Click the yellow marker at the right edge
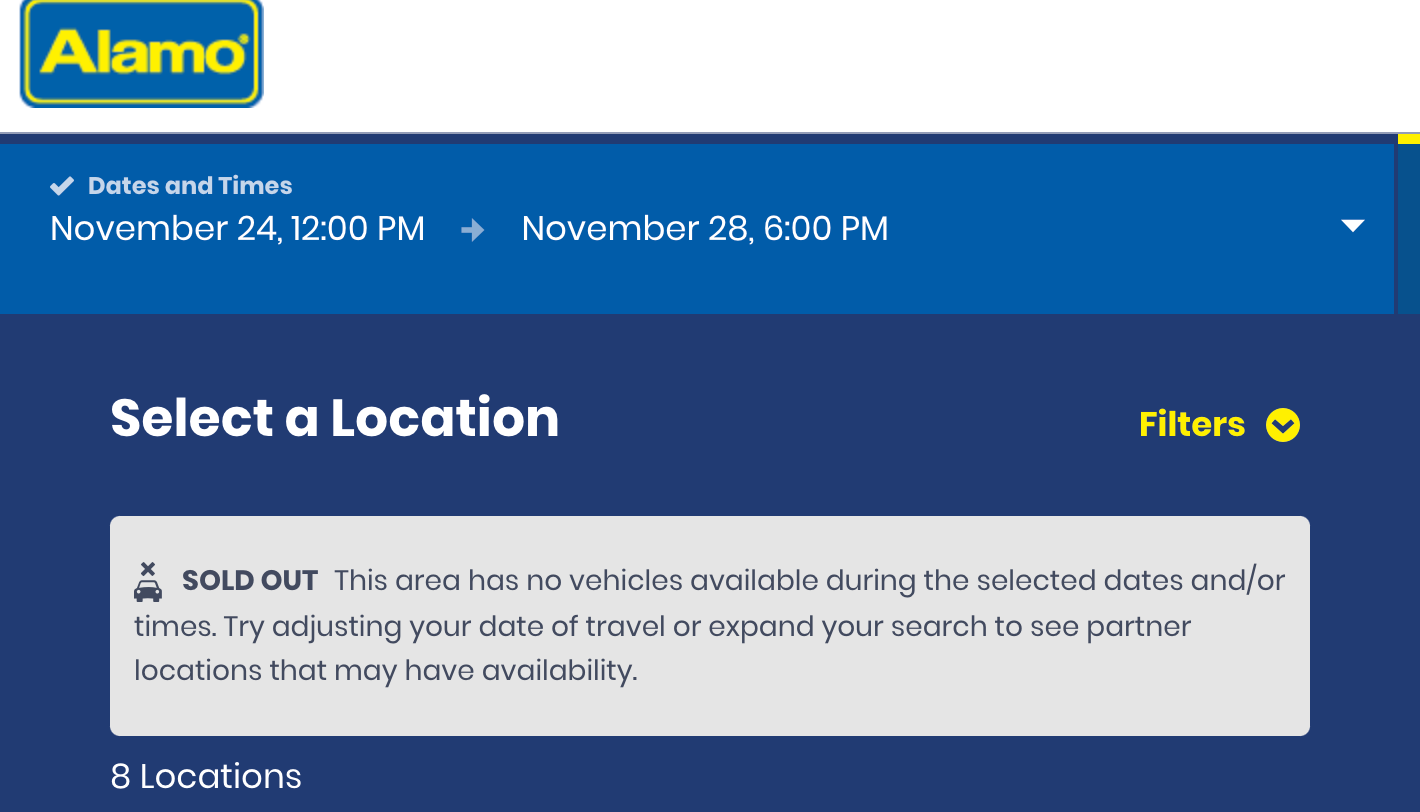This screenshot has width=1420, height=812. tap(1408, 139)
